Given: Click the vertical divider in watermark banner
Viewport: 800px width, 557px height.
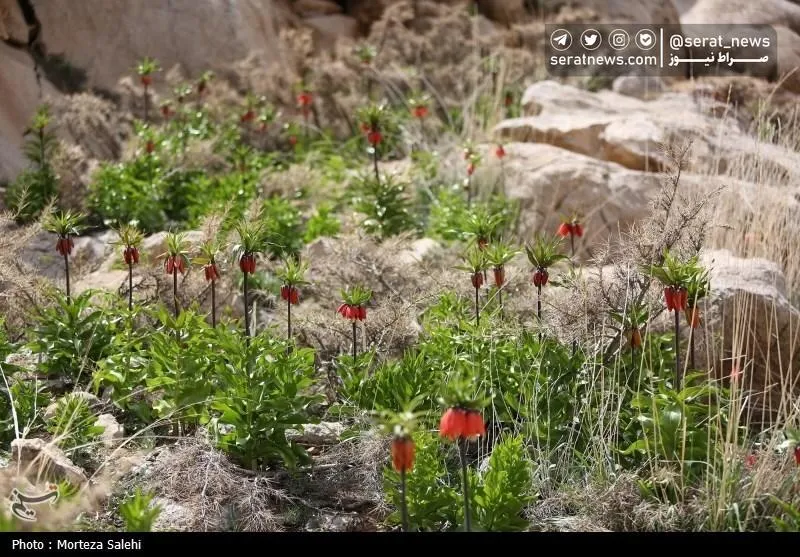Looking at the screenshot, I should coord(662,48).
